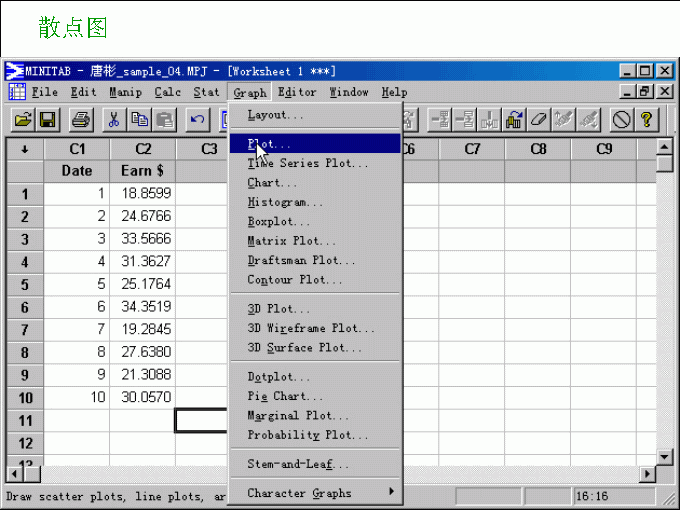This screenshot has width=680, height=510.
Task: Choose Histogram... in the Graph menu
Action: pyautogui.click(x=285, y=202)
